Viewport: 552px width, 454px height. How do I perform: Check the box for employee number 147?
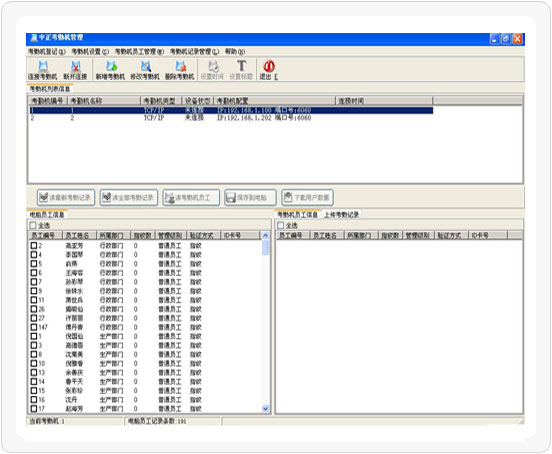[34, 327]
